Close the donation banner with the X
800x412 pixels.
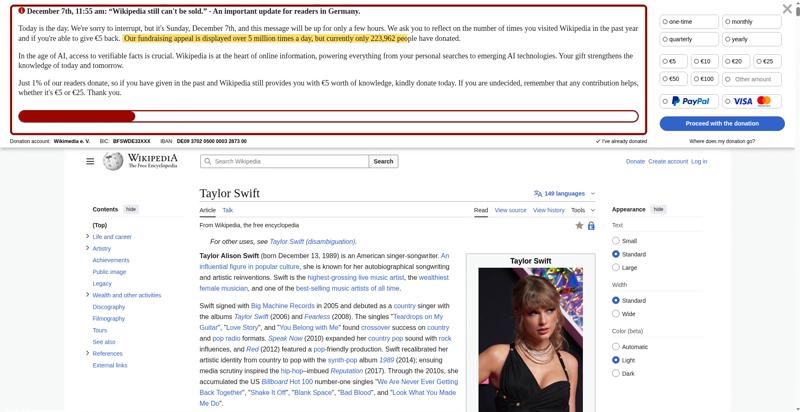pyautogui.click(x=787, y=9)
